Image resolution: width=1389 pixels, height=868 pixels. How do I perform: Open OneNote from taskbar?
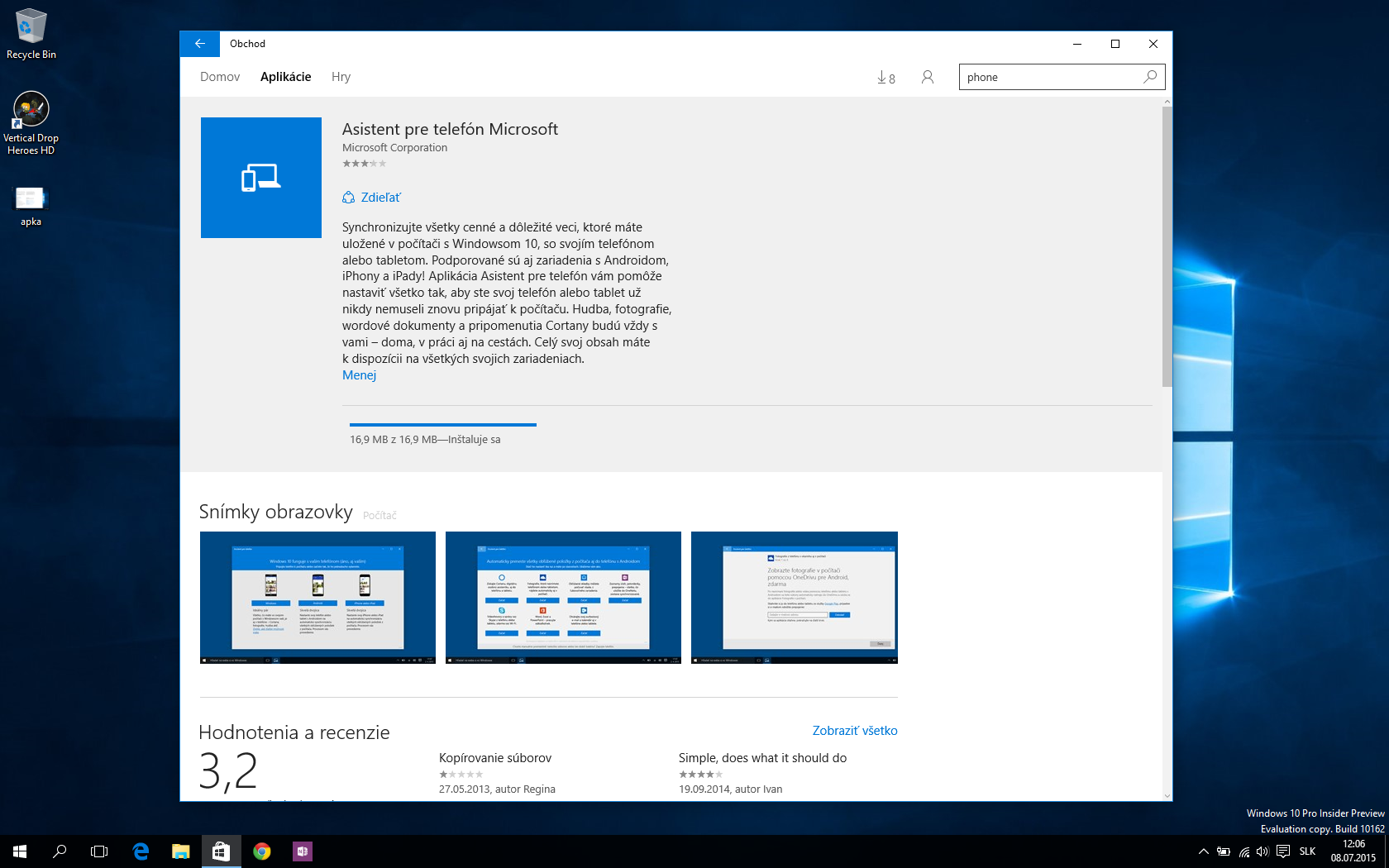(x=302, y=851)
